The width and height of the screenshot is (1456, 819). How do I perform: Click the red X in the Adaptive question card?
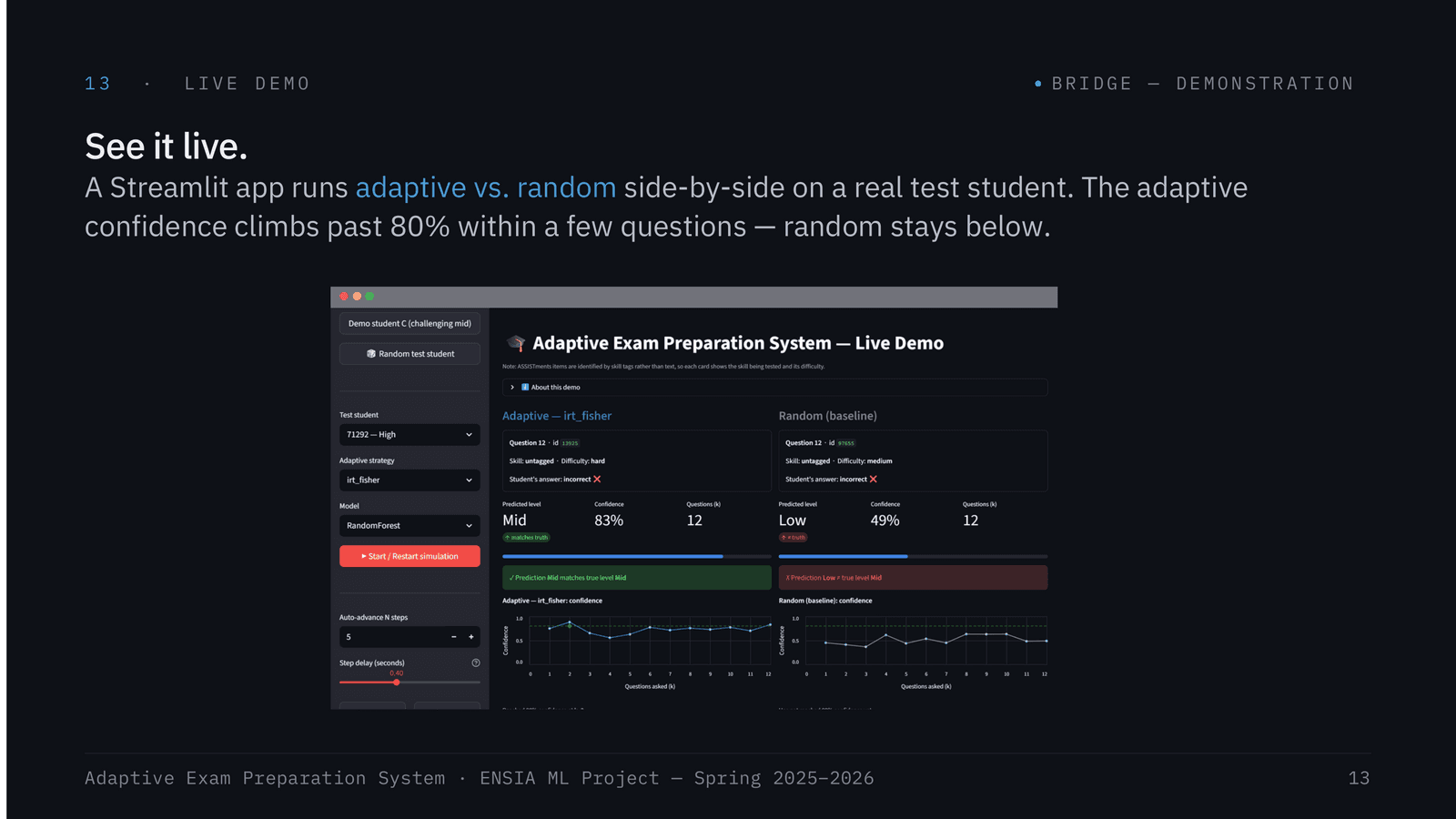(x=597, y=479)
